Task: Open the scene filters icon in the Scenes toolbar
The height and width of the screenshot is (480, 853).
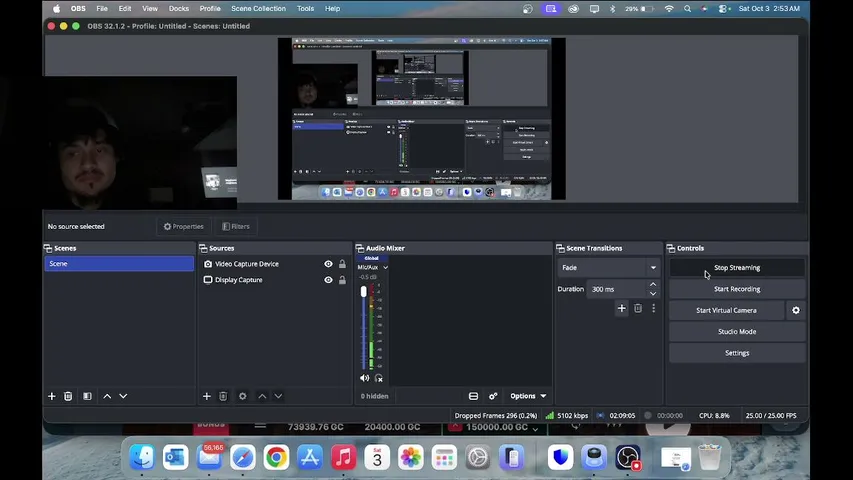Action: [x=87, y=396]
